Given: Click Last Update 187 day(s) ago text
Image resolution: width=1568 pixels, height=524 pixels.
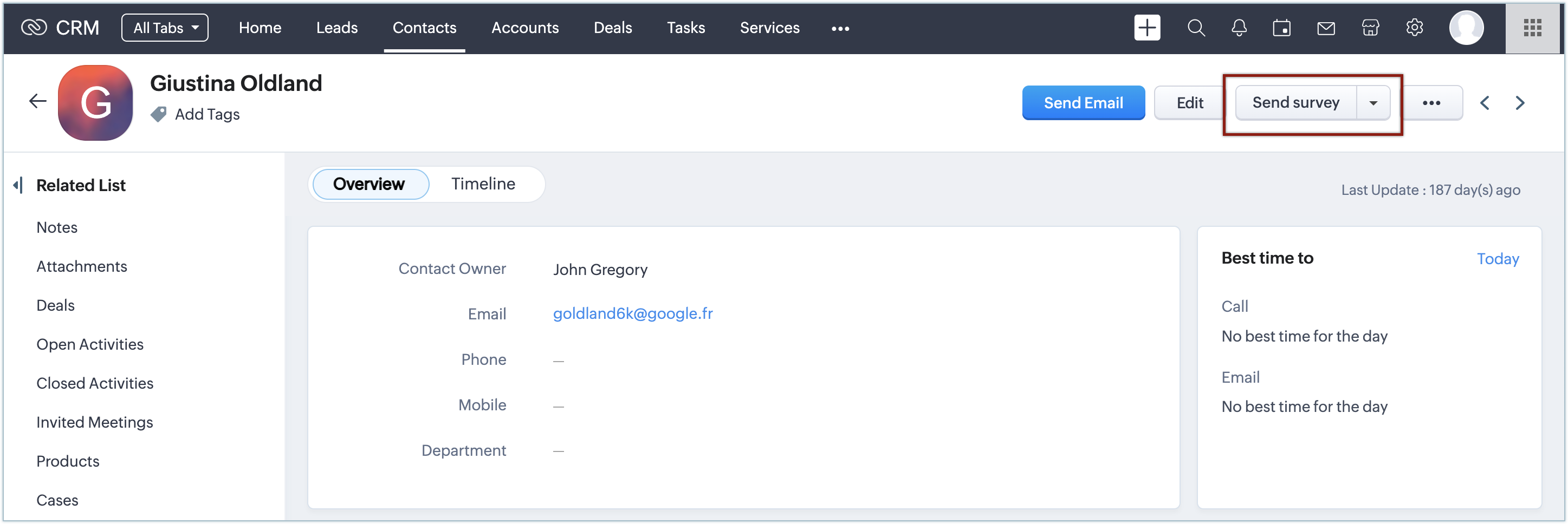Looking at the screenshot, I should (x=1430, y=190).
